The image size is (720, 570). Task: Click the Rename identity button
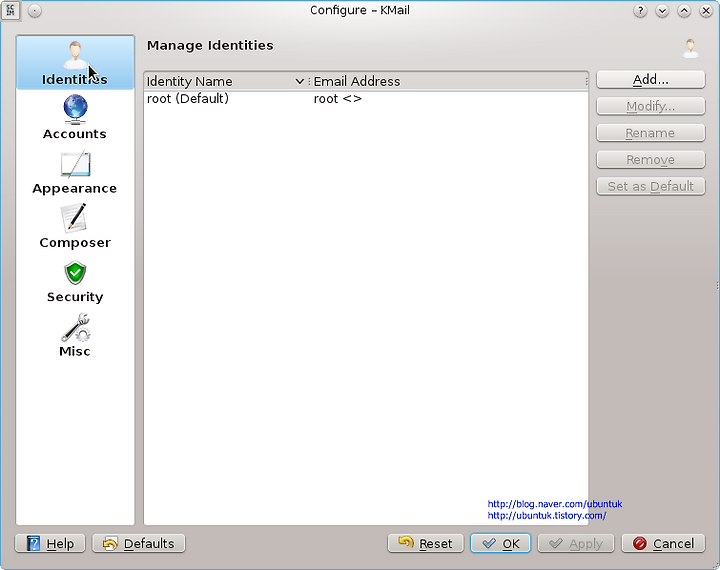[x=651, y=133]
